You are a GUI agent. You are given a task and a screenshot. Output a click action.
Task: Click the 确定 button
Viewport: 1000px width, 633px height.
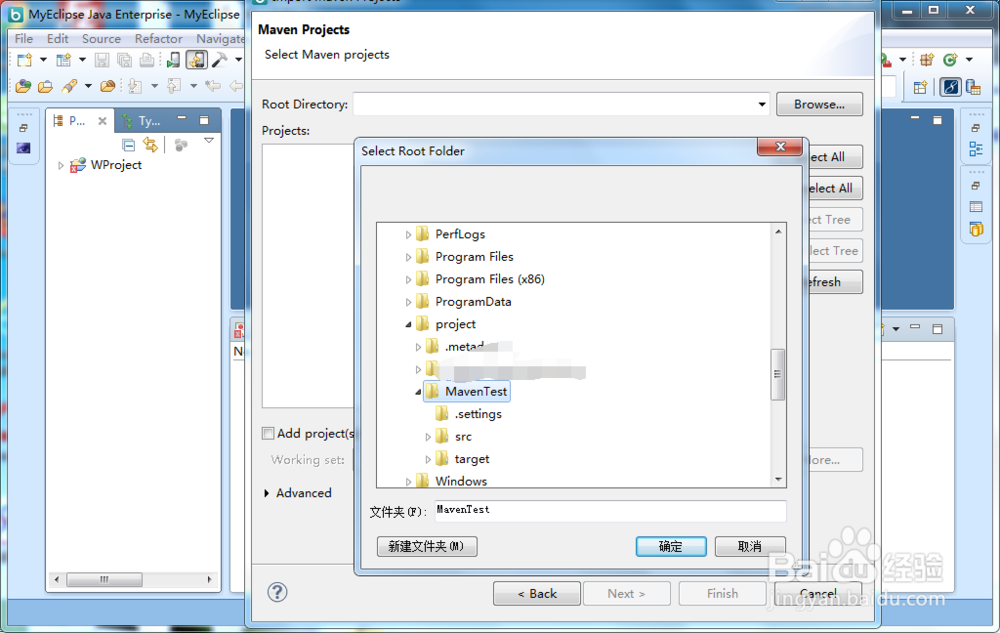[x=671, y=546]
